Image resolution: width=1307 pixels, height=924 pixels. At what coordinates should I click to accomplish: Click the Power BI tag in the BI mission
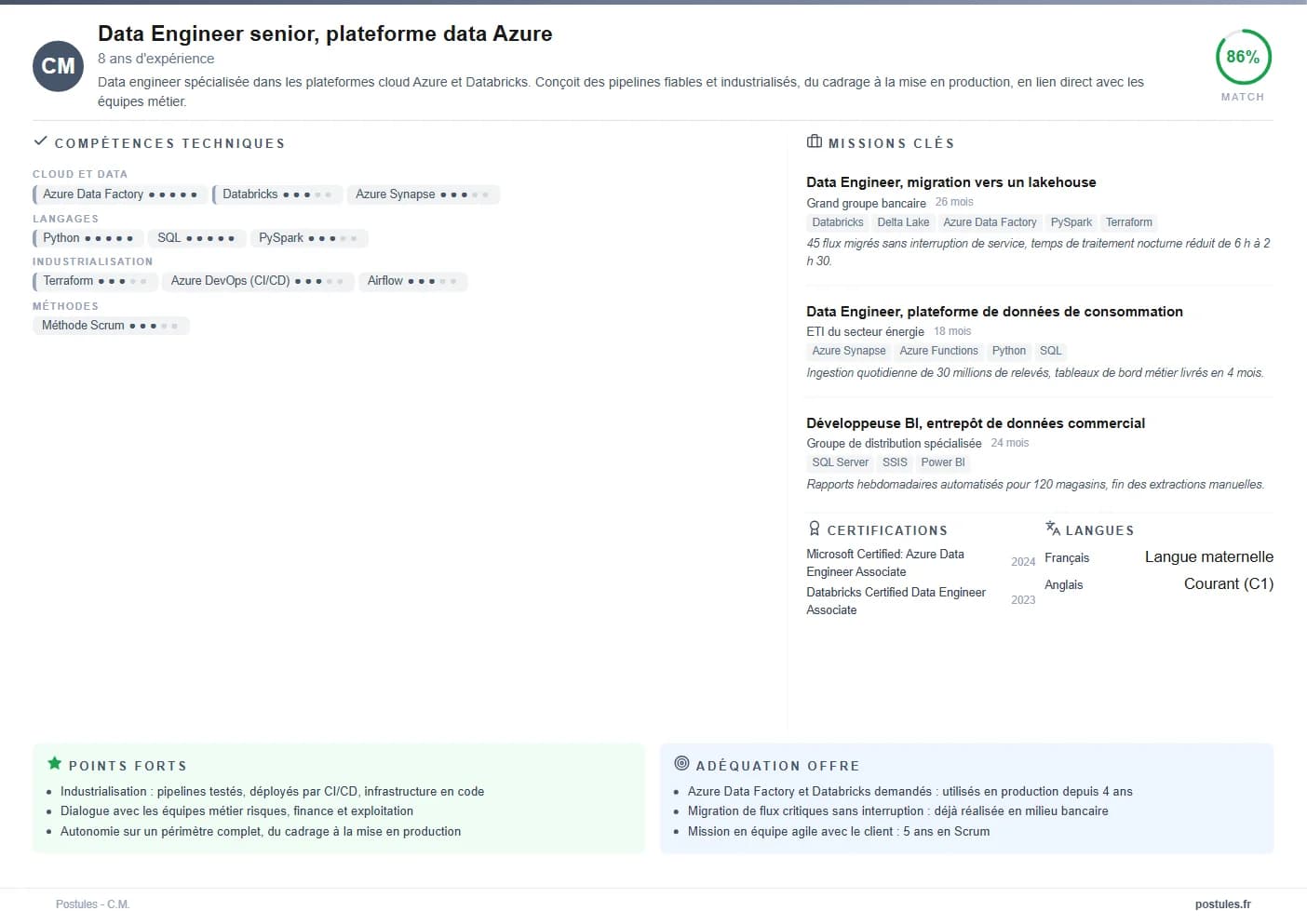[943, 462]
